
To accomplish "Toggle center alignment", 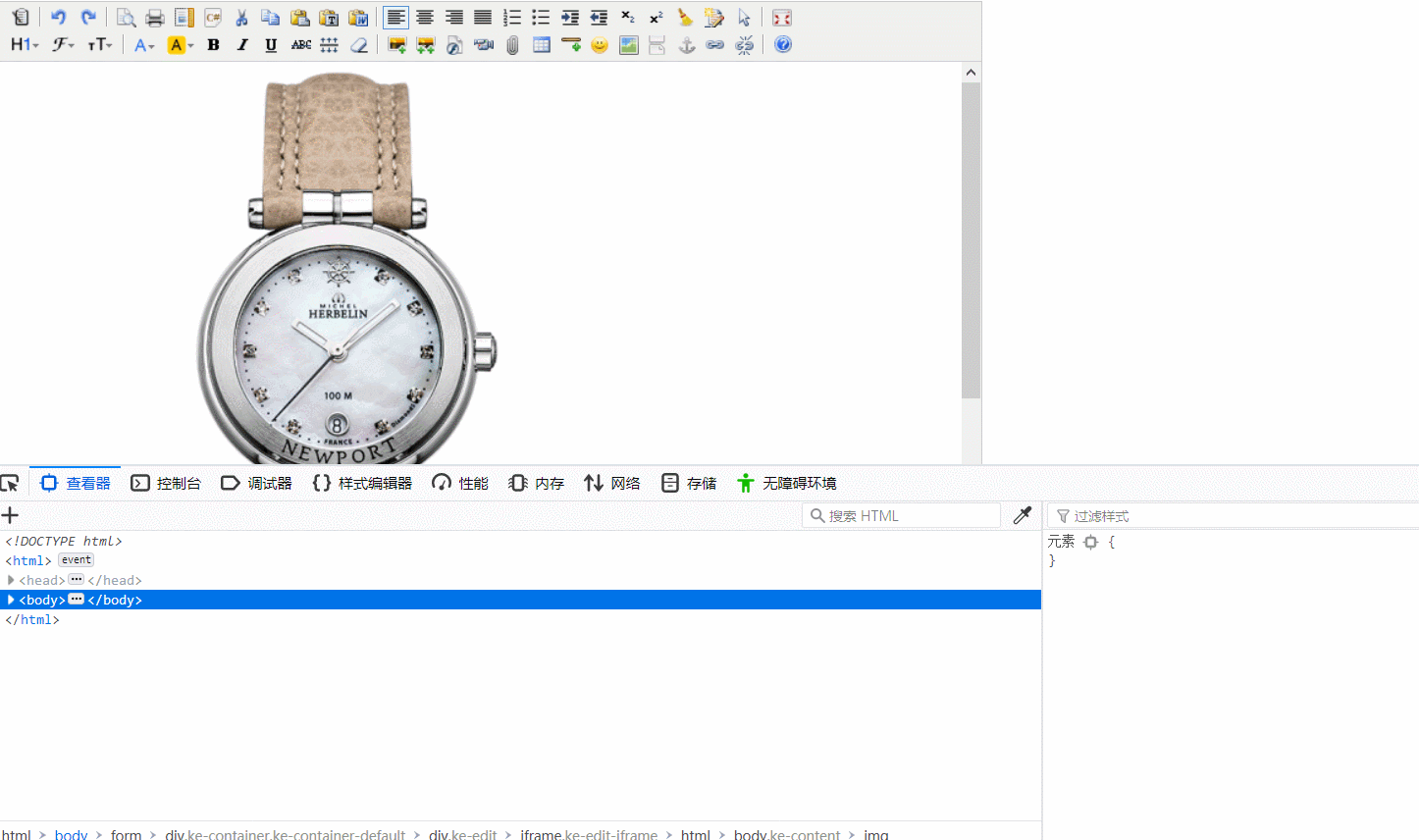I will click(425, 18).
